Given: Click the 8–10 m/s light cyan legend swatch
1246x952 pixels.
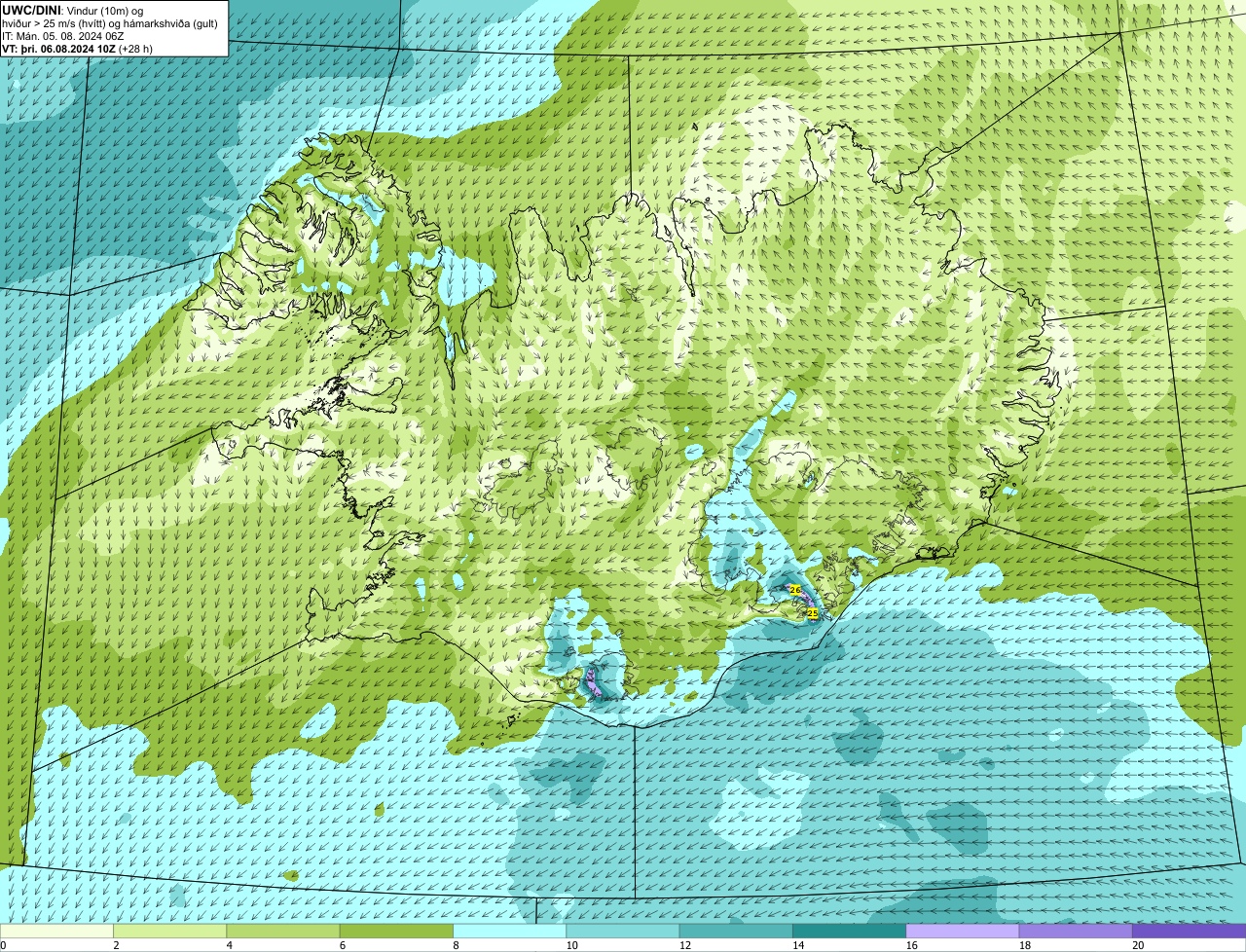Looking at the screenshot, I should pos(510,931).
